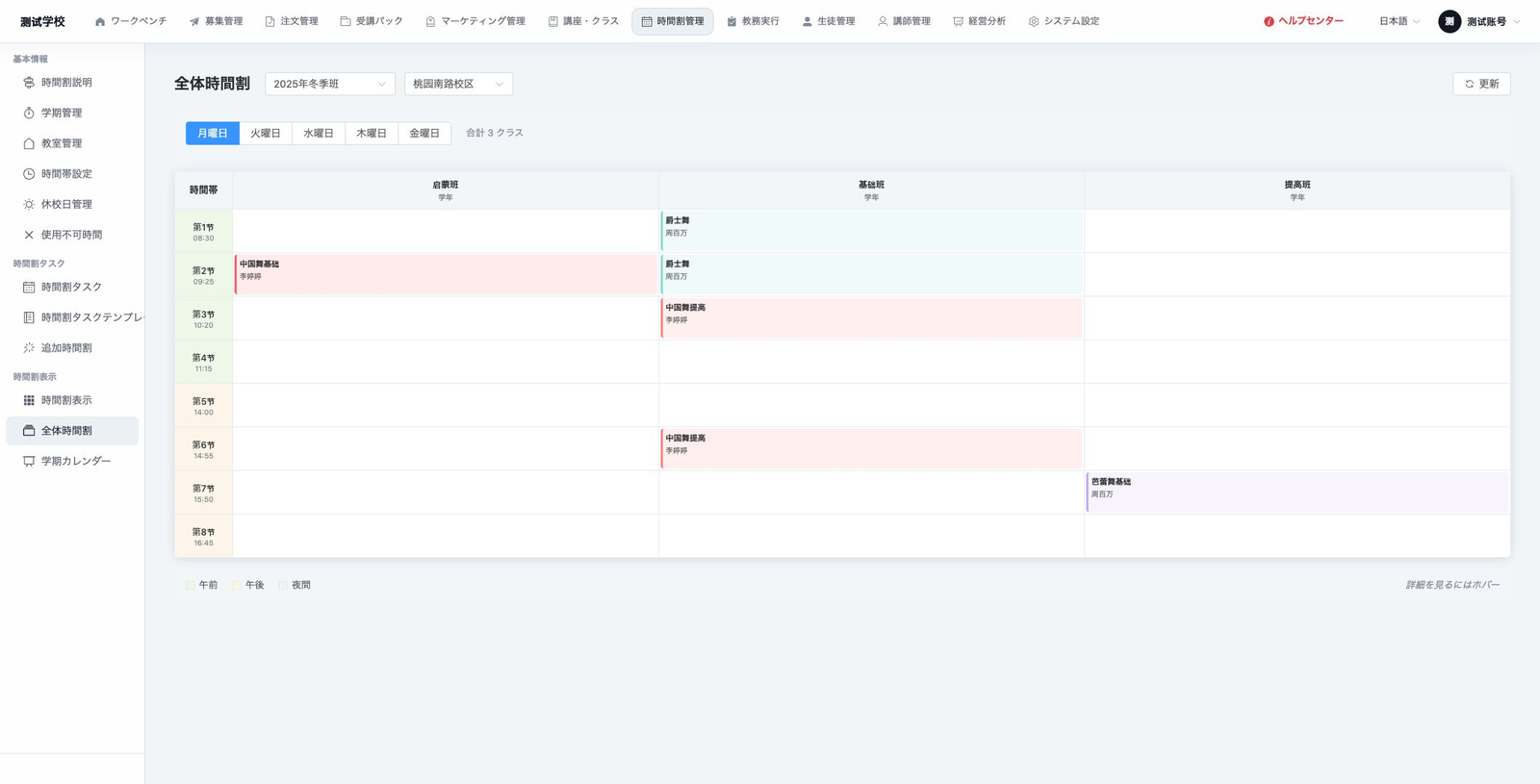
Task: Click the 爵士舞 block at 第1节
Action: pyautogui.click(x=872, y=231)
